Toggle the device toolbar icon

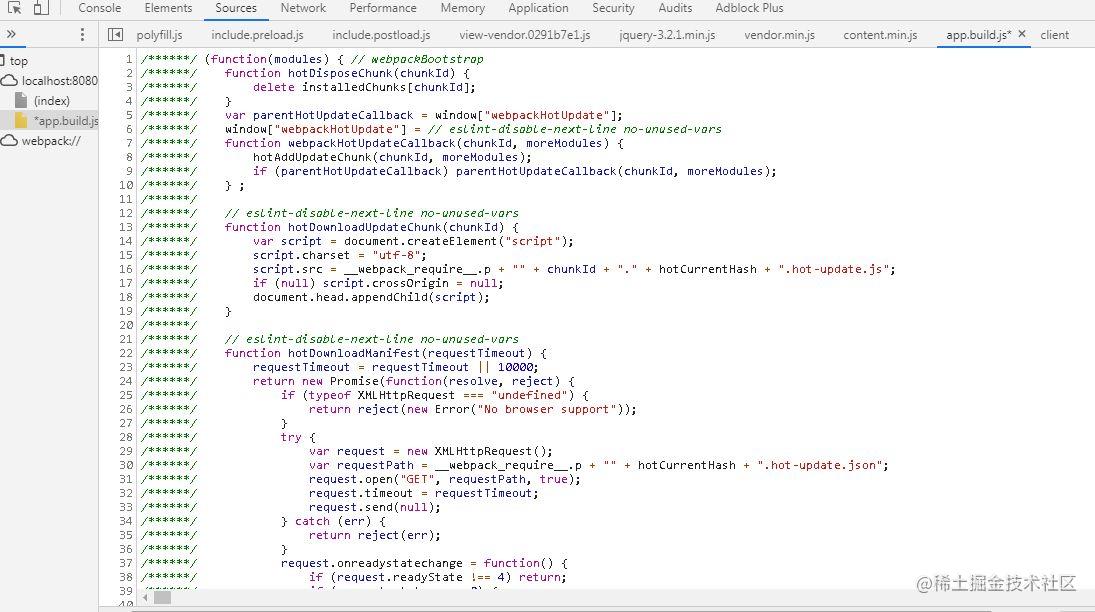click(x=41, y=8)
